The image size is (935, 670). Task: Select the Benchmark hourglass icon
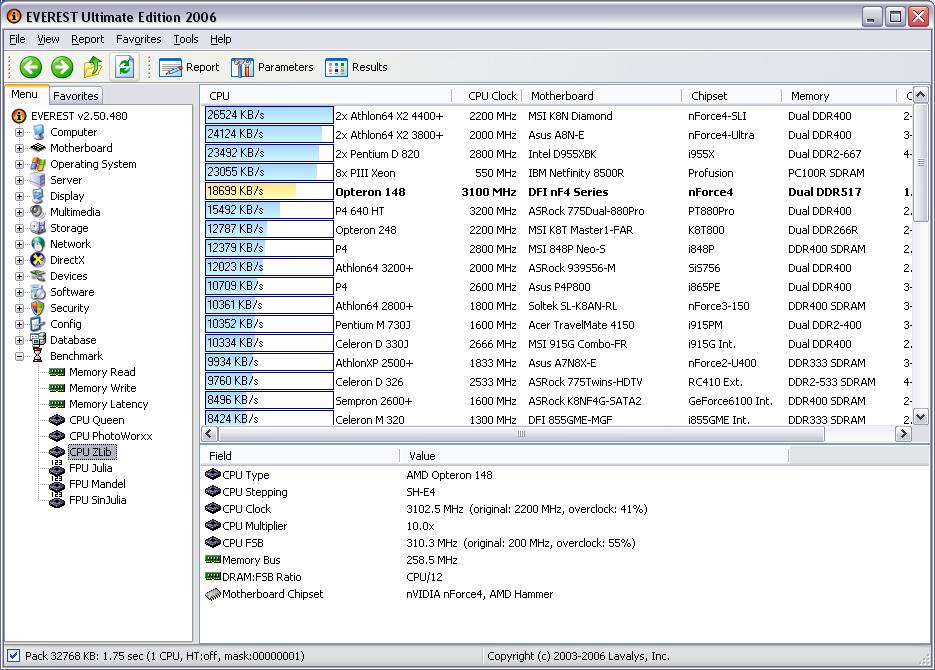click(38, 356)
